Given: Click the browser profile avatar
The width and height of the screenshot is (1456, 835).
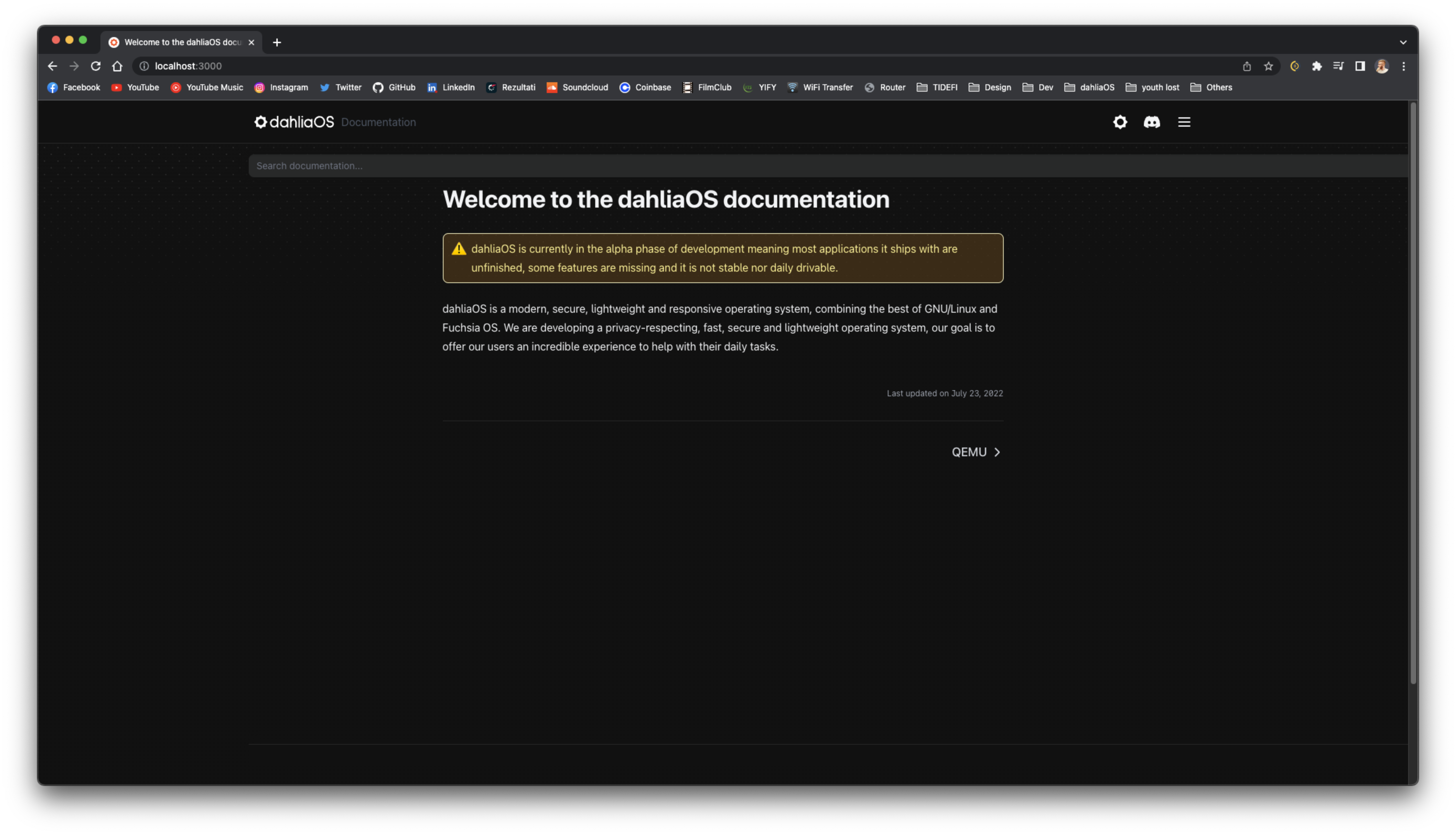Looking at the screenshot, I should click(1382, 66).
